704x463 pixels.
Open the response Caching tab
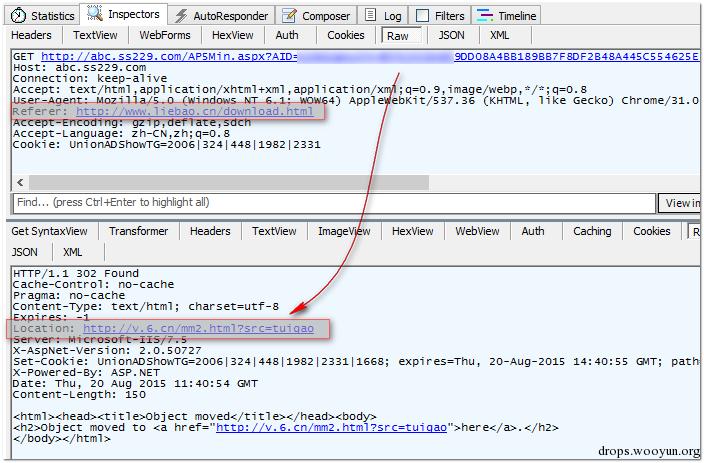[x=592, y=231]
